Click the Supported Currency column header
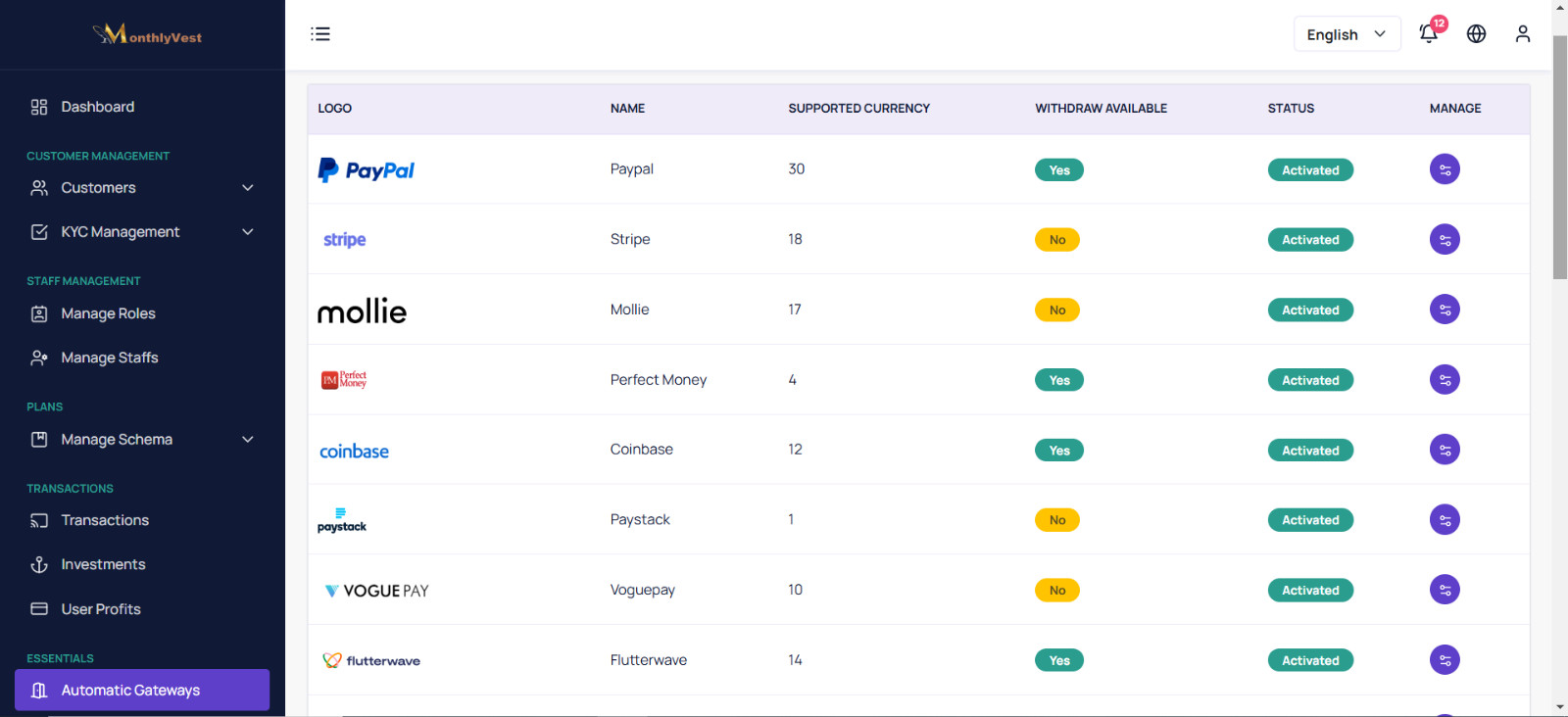The image size is (1568, 717). click(858, 109)
